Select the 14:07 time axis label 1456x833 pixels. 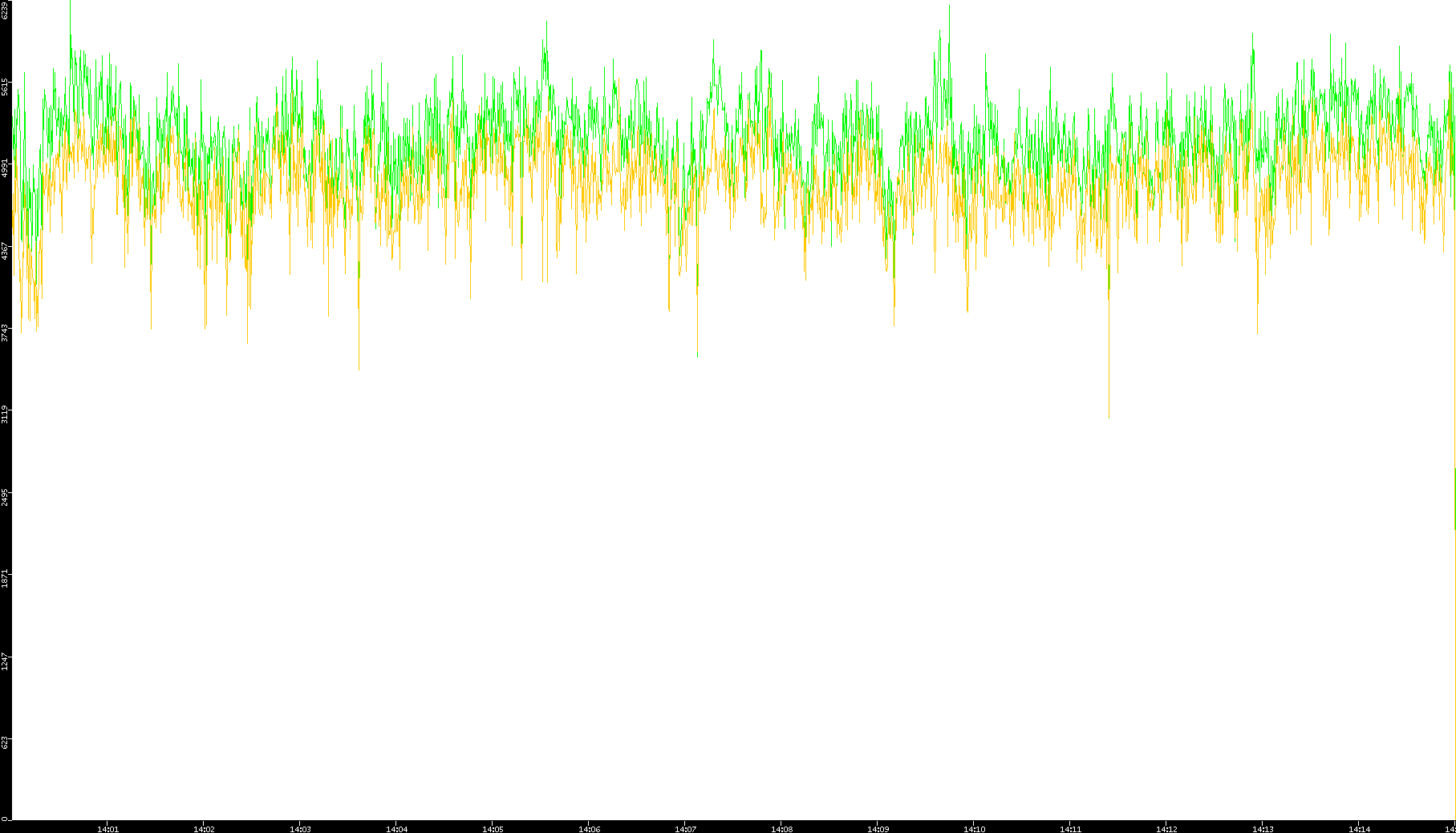coord(685,829)
